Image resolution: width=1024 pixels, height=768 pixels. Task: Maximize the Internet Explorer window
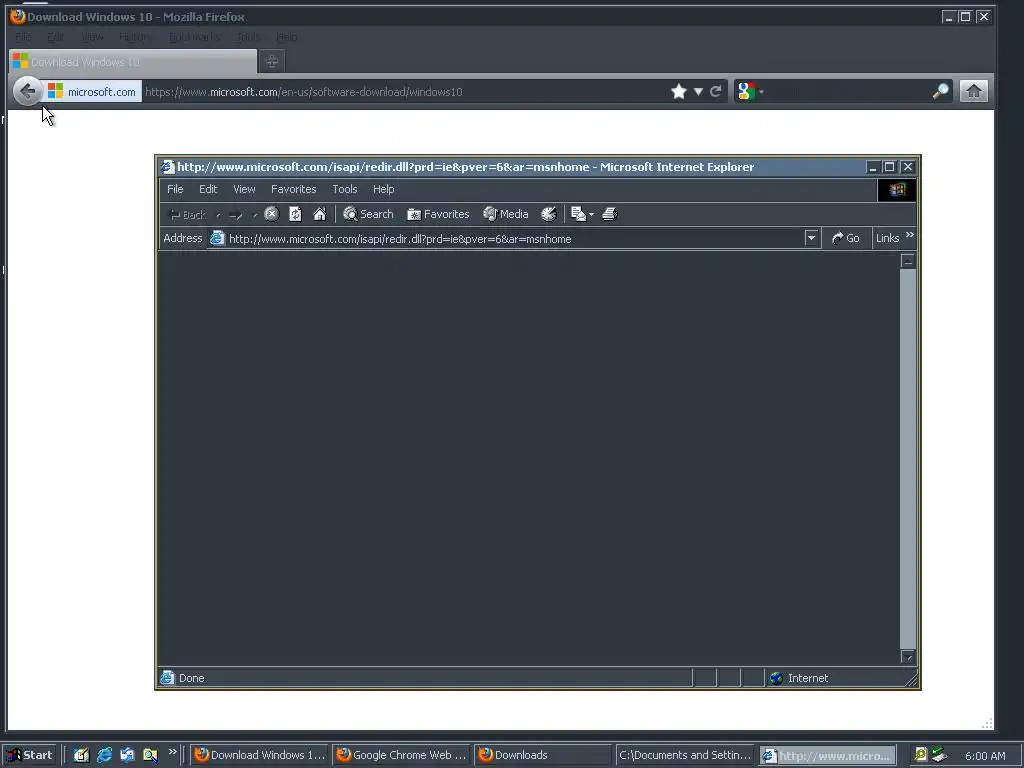tap(889, 167)
